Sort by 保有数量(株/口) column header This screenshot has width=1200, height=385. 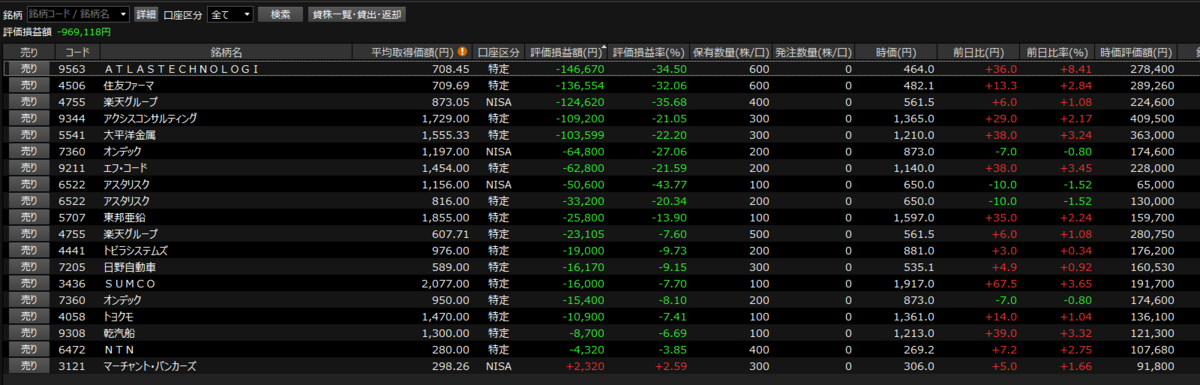coord(730,51)
